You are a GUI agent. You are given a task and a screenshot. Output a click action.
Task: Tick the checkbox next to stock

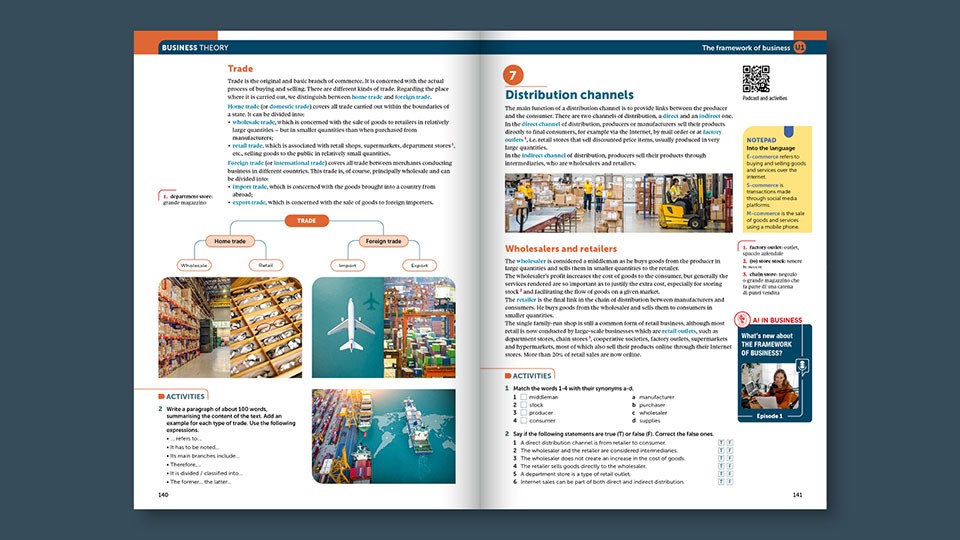pos(523,405)
